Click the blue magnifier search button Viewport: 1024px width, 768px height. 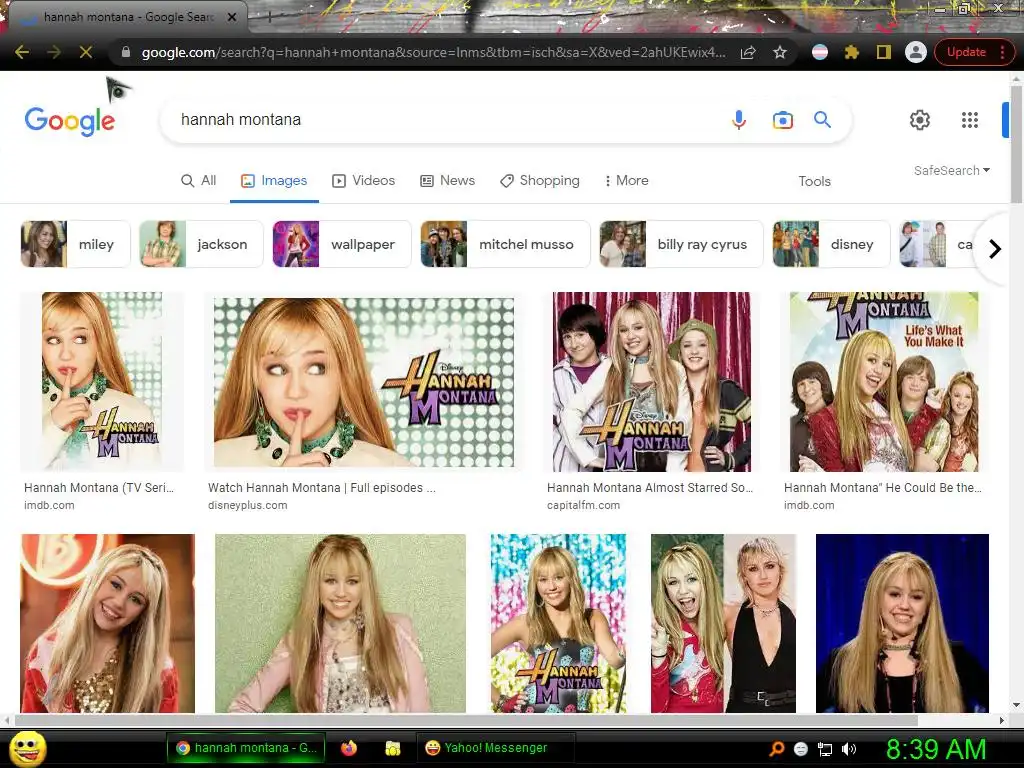[822, 120]
